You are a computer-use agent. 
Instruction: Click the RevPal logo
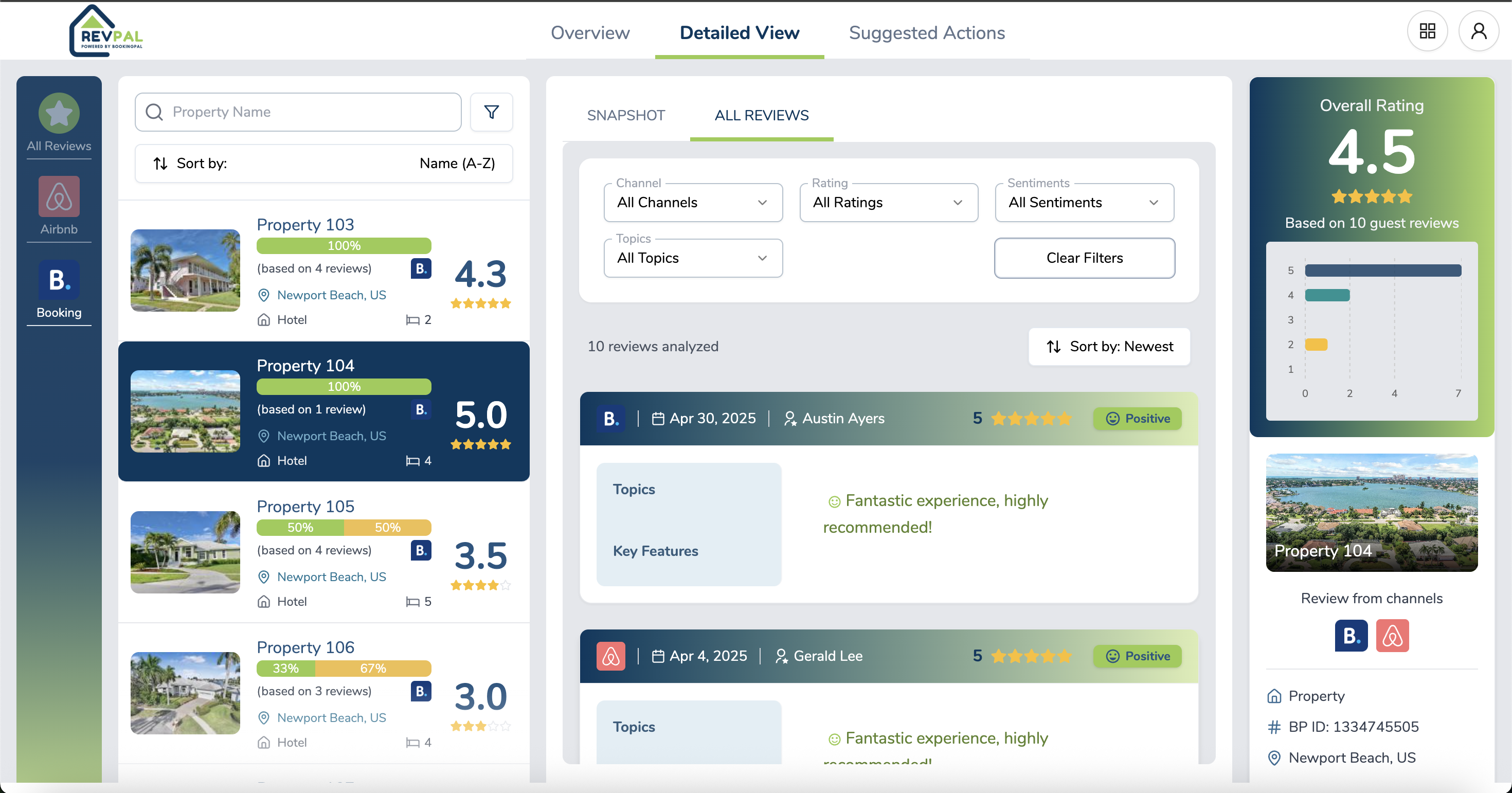coord(106,32)
